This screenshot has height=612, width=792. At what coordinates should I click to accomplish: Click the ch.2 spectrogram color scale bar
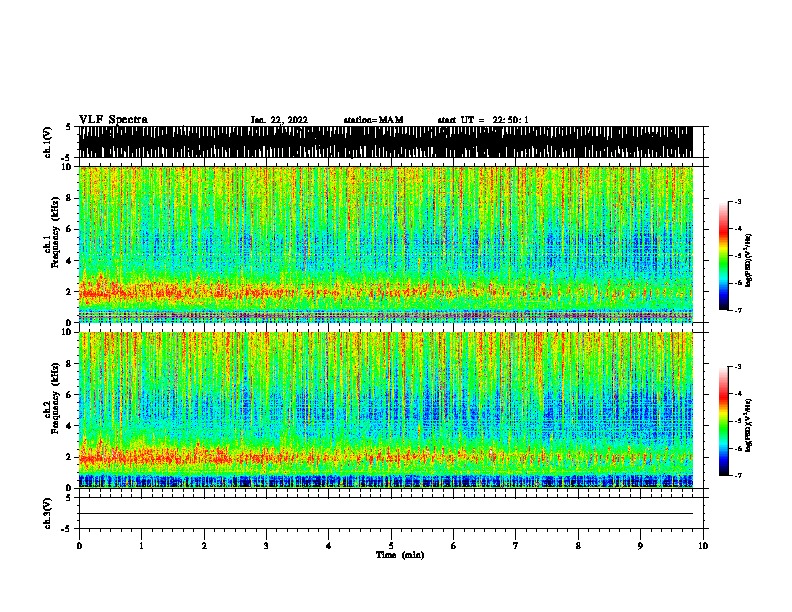[x=724, y=421]
